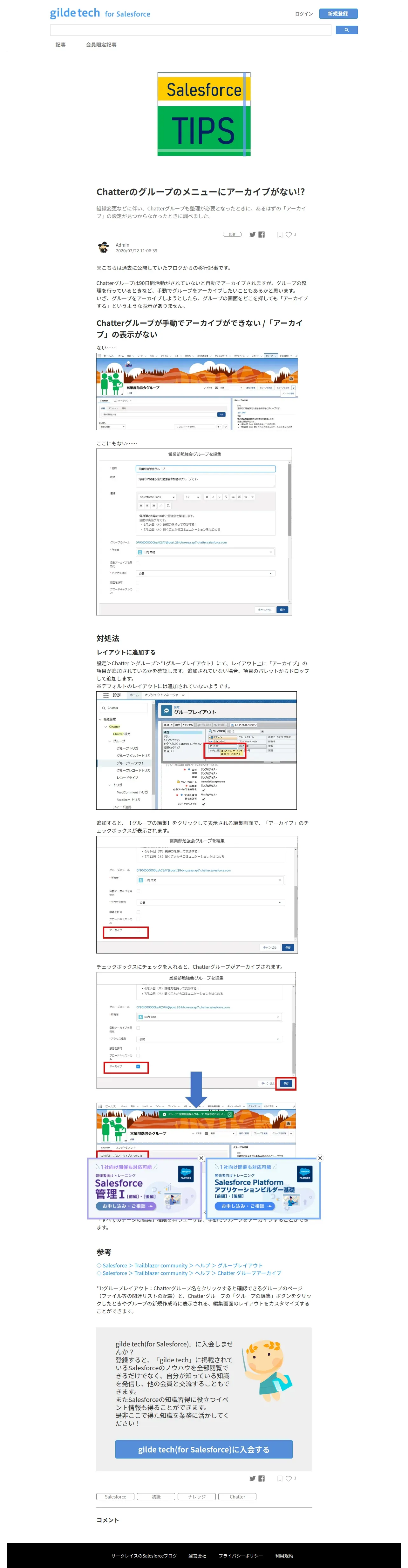The image size is (408, 1568).
Task: Click the mascot character illustration
Action: pos(267,1371)
